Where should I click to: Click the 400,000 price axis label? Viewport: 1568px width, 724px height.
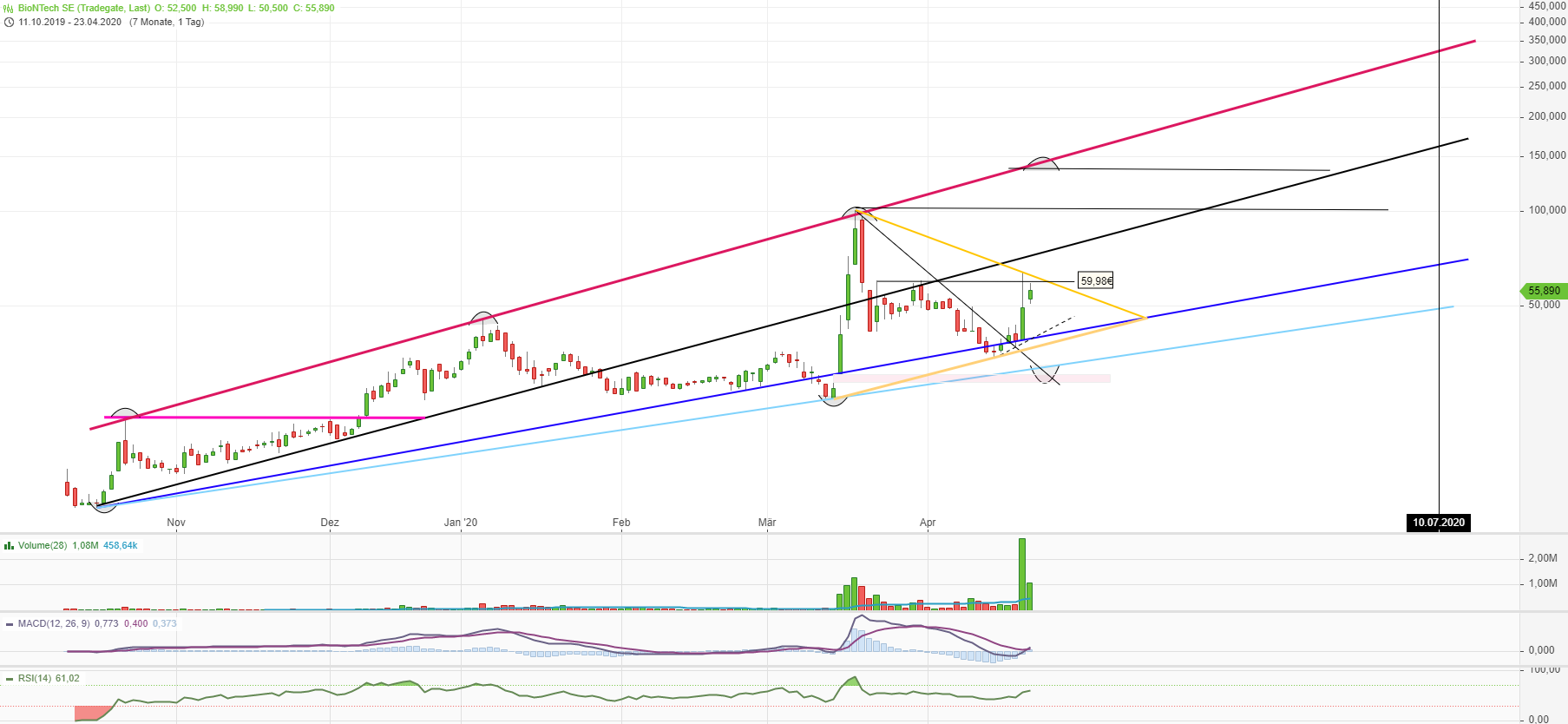[x=1547, y=22]
